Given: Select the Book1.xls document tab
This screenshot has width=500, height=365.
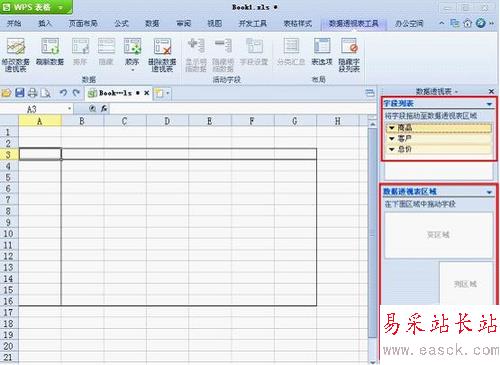Looking at the screenshot, I should point(115,93).
